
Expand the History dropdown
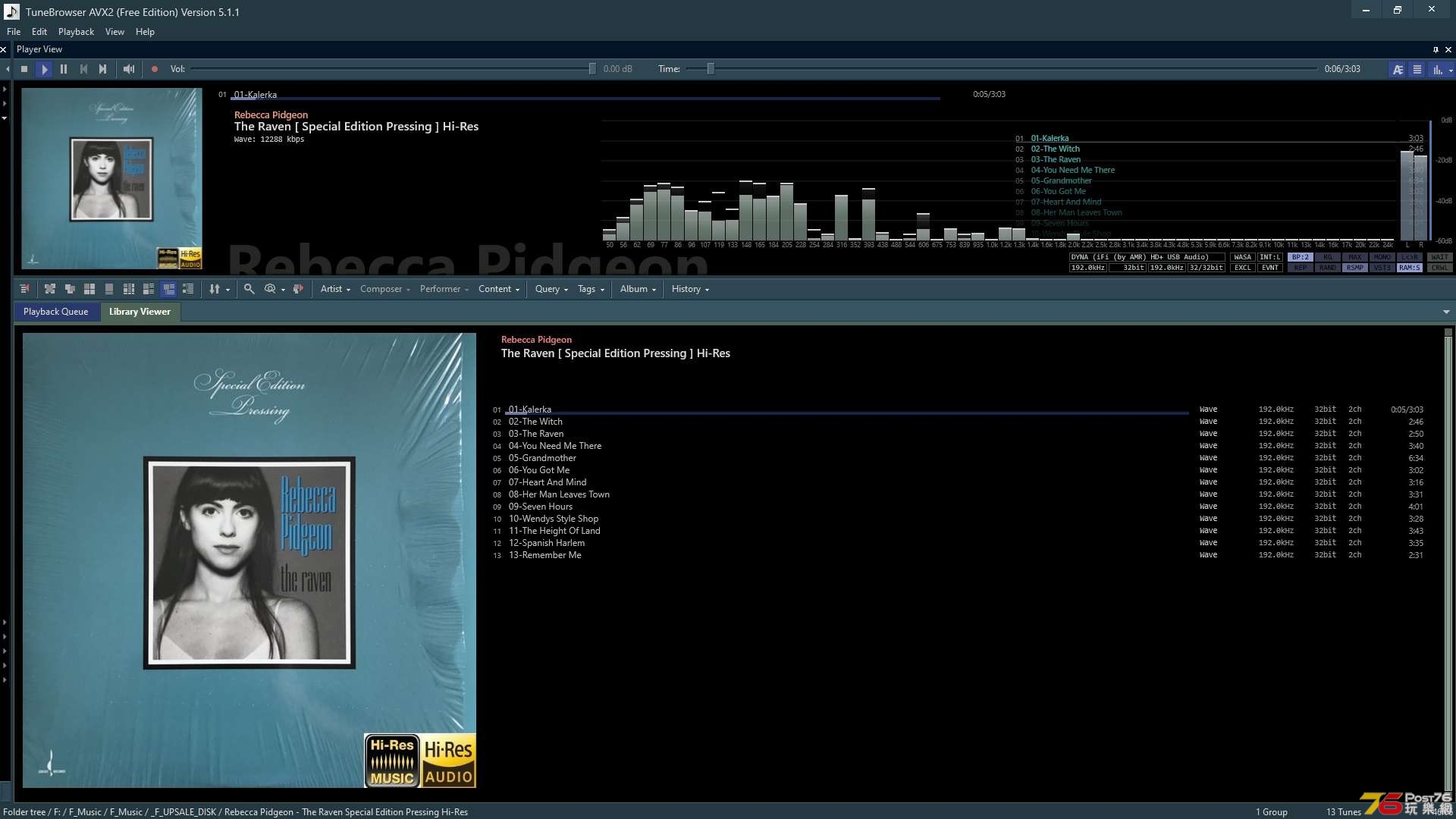point(690,289)
